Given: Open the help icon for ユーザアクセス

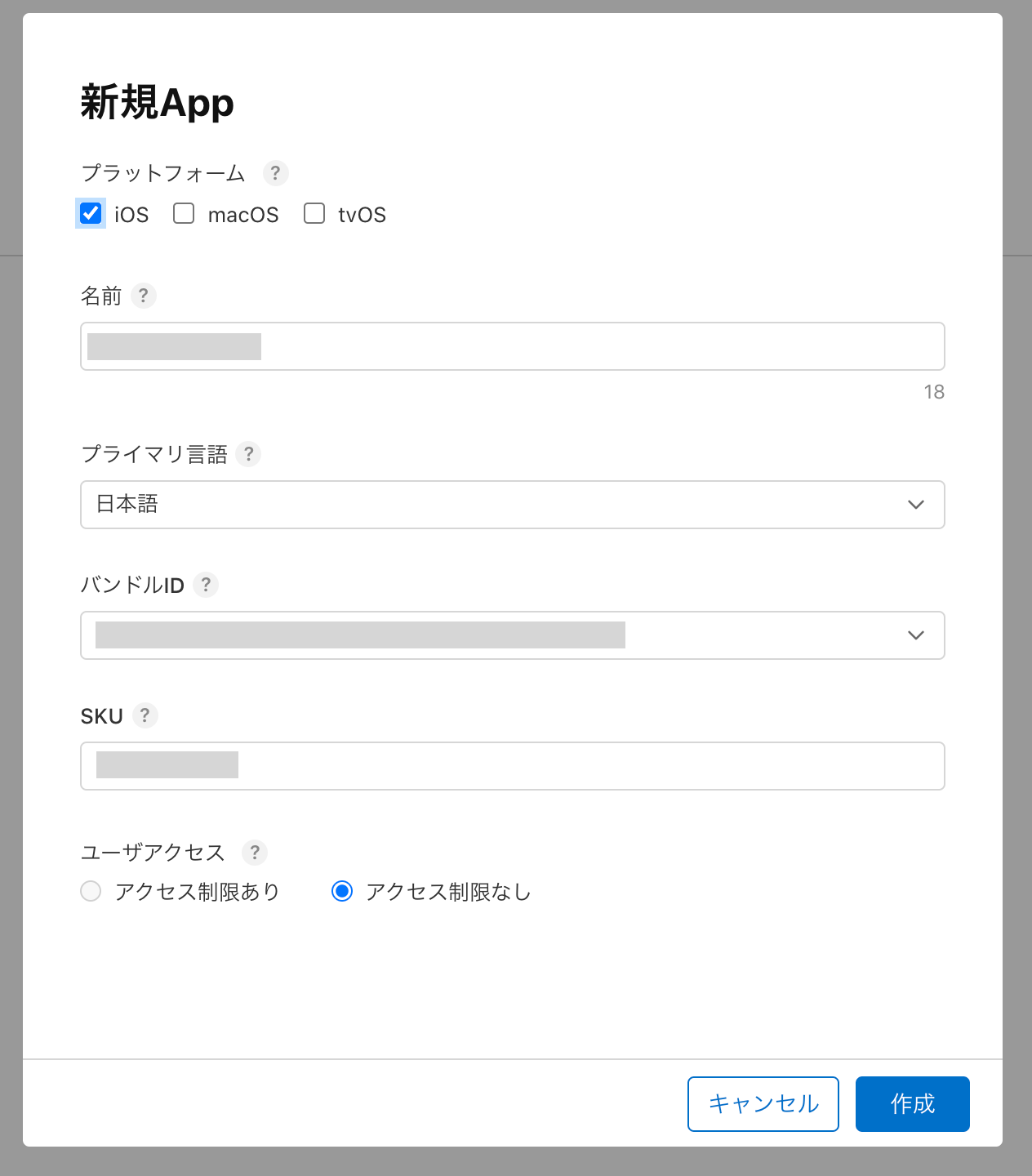Looking at the screenshot, I should click(x=255, y=853).
